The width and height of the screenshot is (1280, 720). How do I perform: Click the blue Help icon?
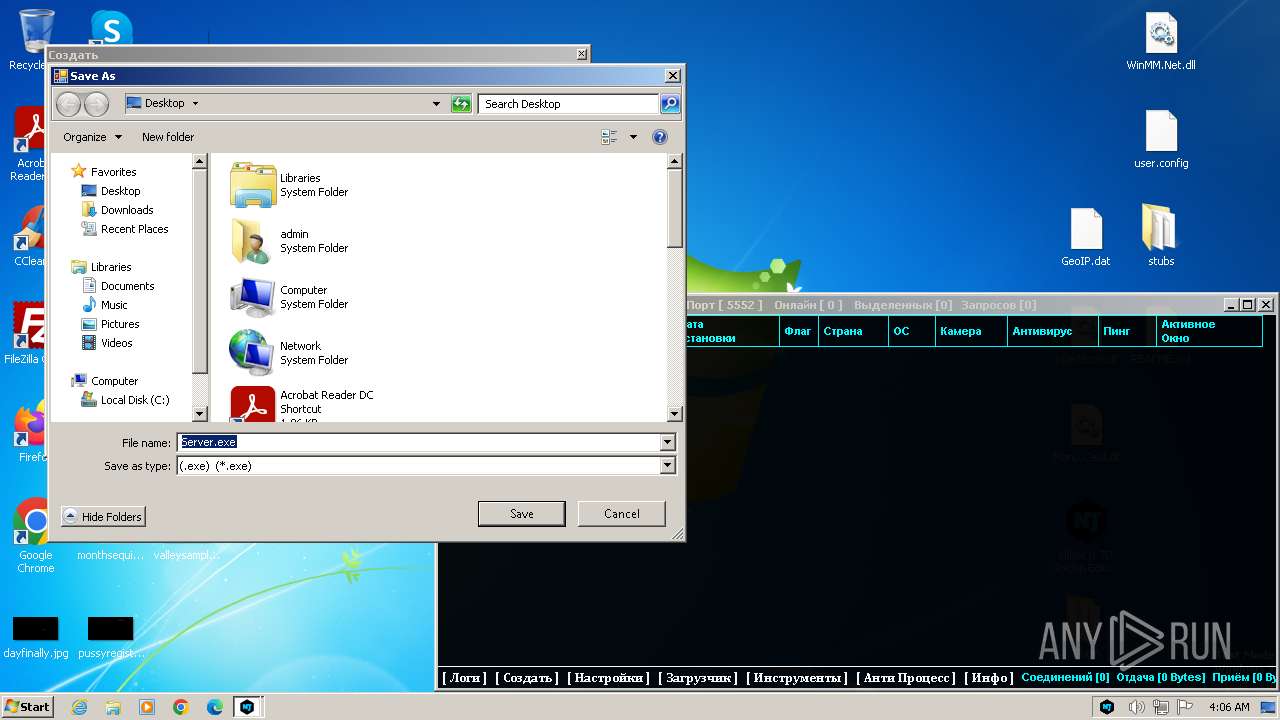coord(660,137)
